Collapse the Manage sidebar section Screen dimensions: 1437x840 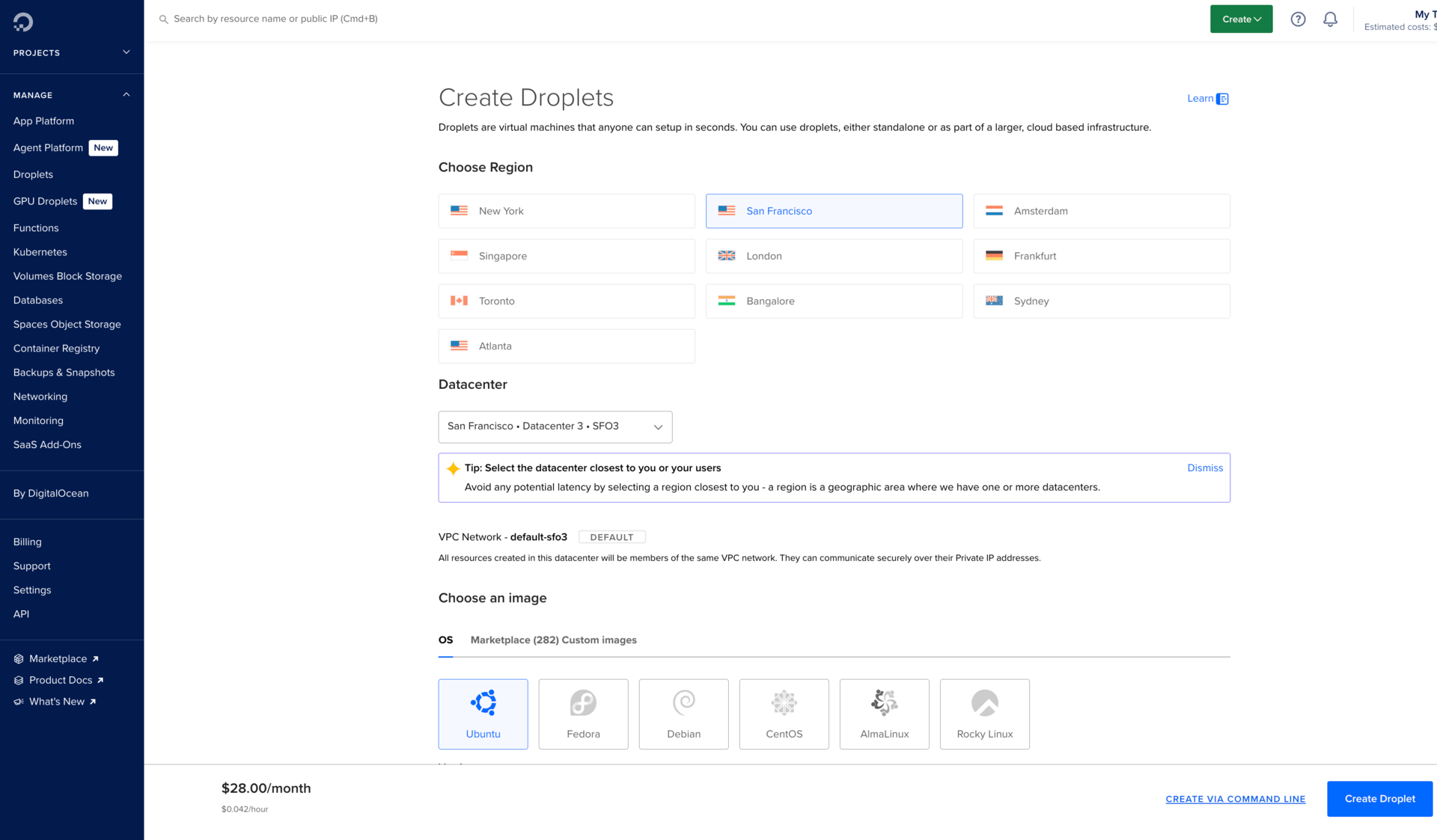126,95
